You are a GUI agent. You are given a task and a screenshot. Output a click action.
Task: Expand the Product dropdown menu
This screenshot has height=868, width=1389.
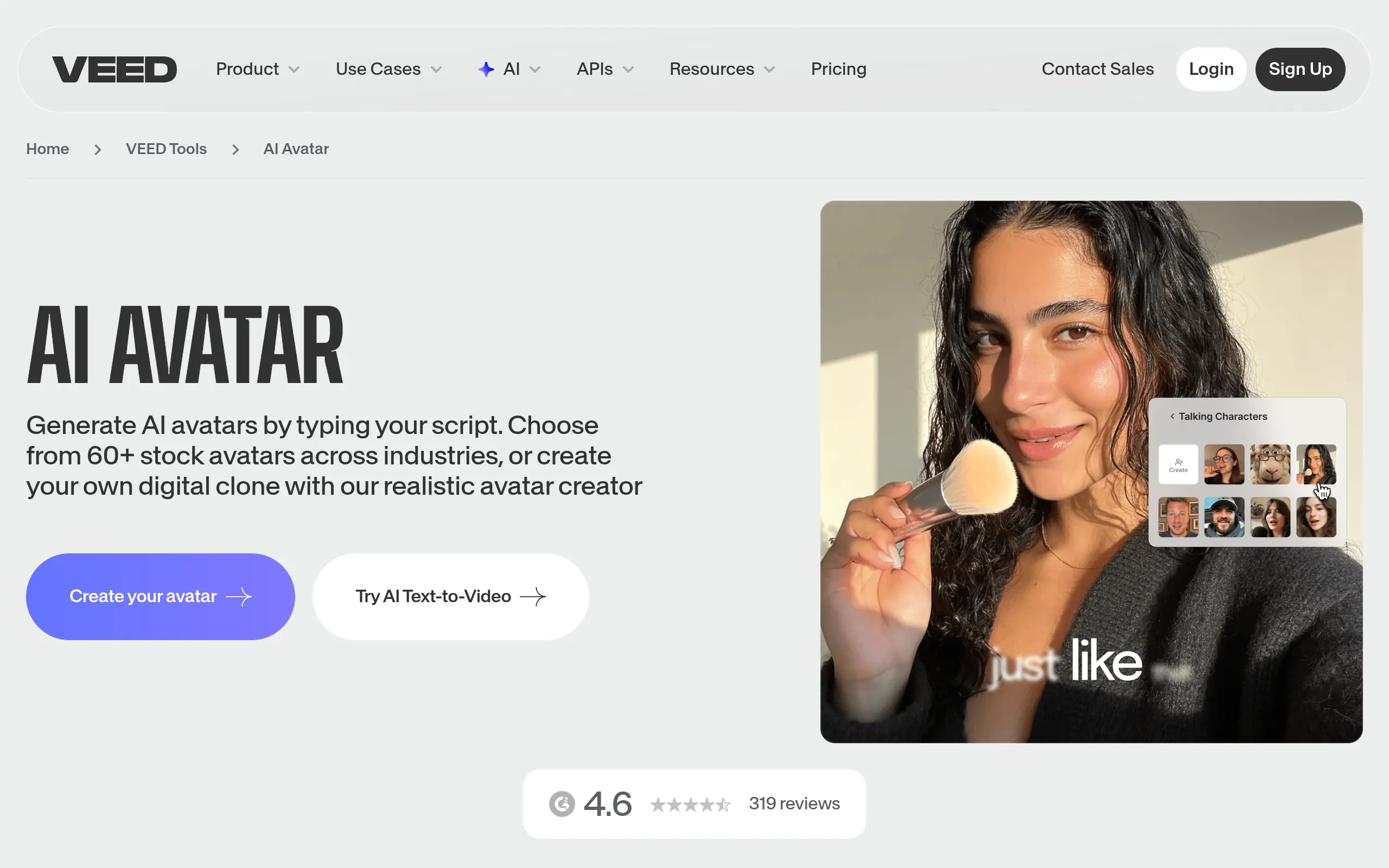click(x=258, y=69)
